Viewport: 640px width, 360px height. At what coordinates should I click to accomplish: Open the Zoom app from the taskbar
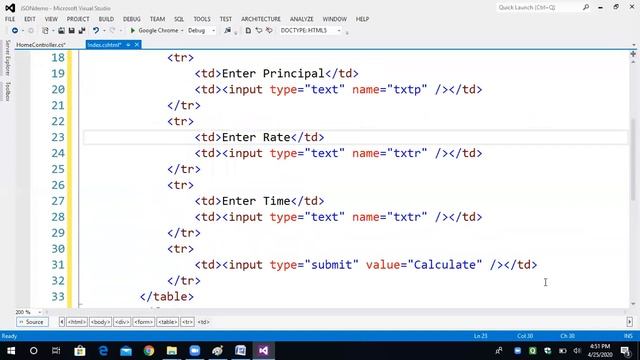[x=195, y=351]
